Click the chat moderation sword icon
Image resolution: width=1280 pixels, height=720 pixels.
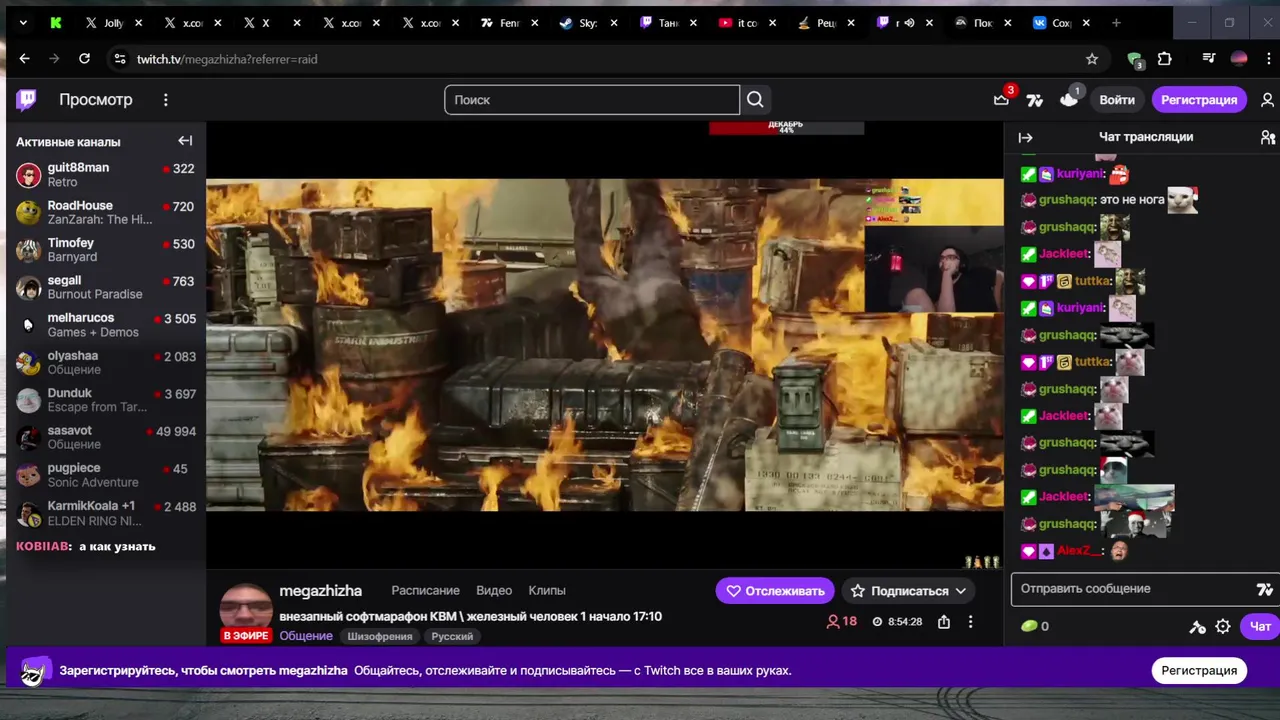(x=1197, y=627)
